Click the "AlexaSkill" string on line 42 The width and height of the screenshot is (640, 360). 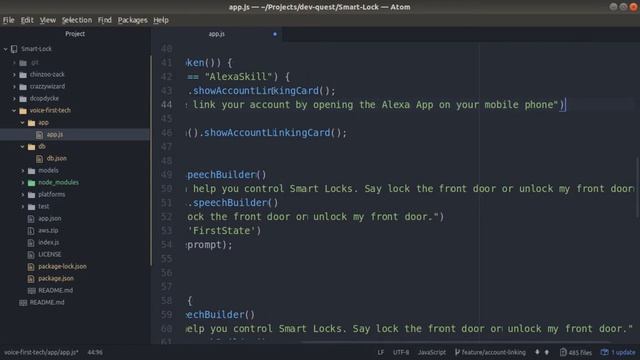(x=238, y=77)
